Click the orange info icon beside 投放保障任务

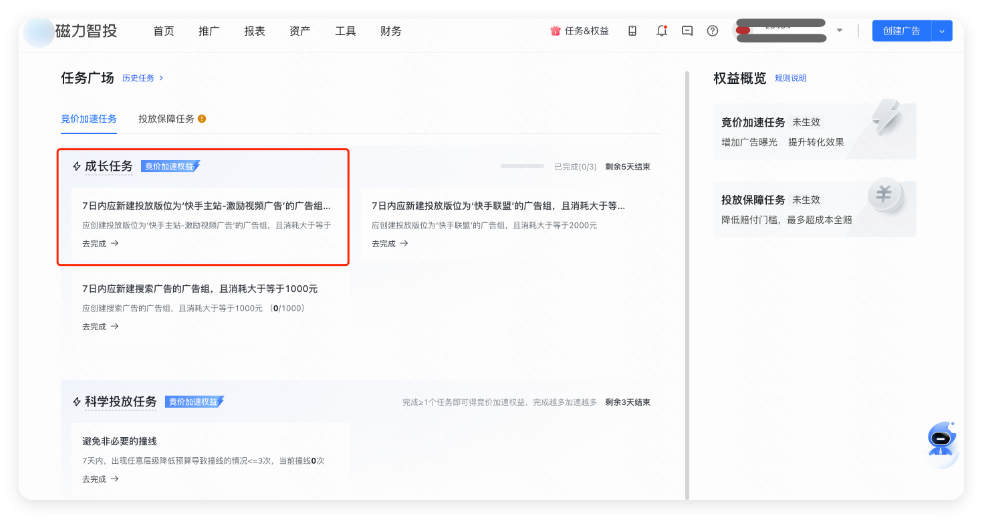[x=202, y=119]
